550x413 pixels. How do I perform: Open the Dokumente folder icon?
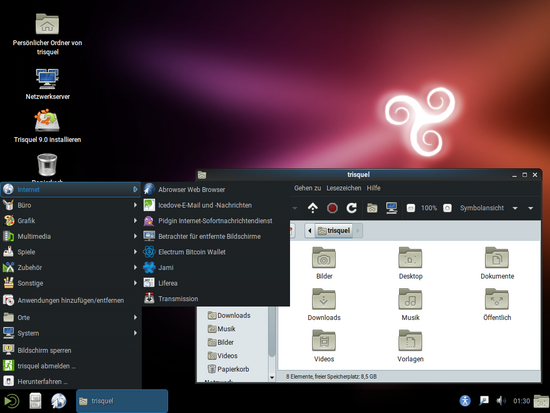[x=497, y=263]
